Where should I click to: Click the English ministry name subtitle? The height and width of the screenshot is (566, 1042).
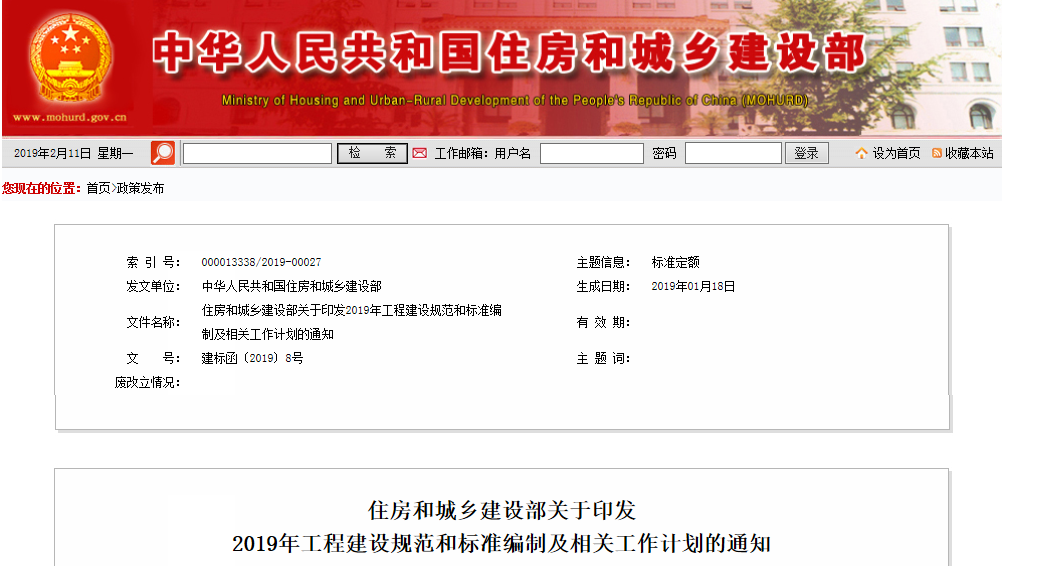515,100
